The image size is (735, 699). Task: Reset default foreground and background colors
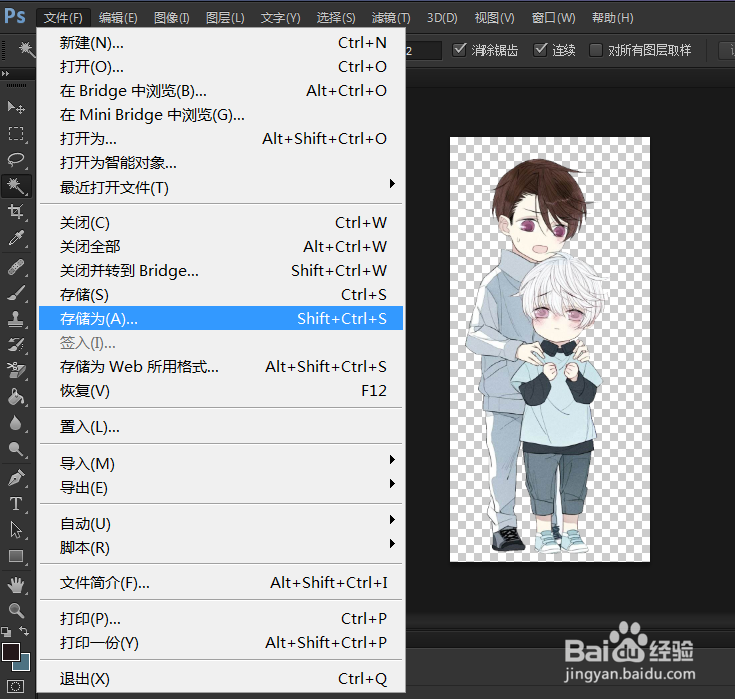[x=6, y=631]
